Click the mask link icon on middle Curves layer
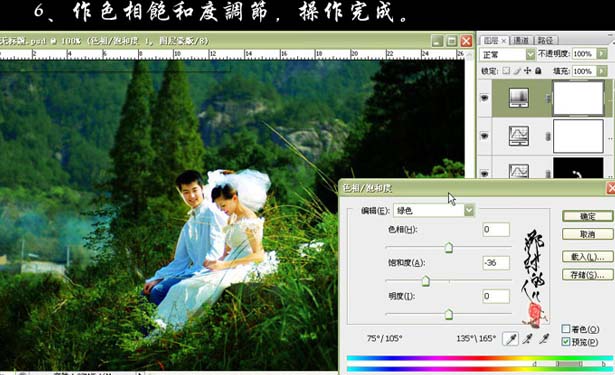Screen dimensions: 615x375 click(x=548, y=136)
